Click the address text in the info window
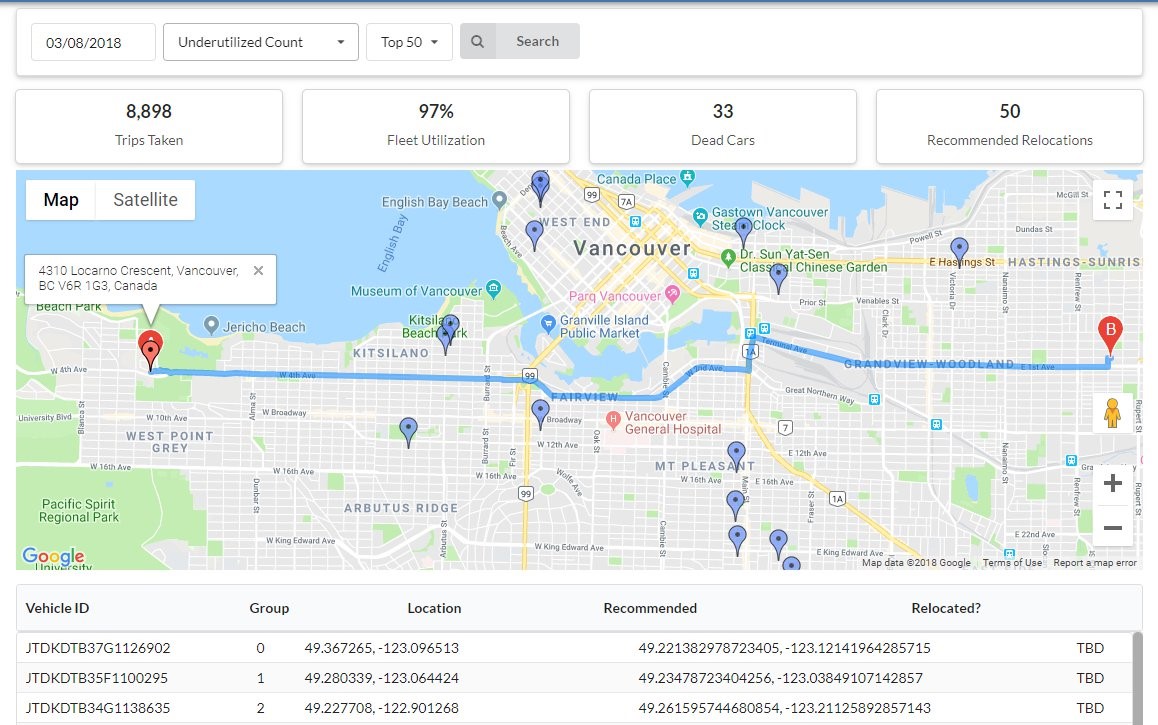 click(139, 278)
